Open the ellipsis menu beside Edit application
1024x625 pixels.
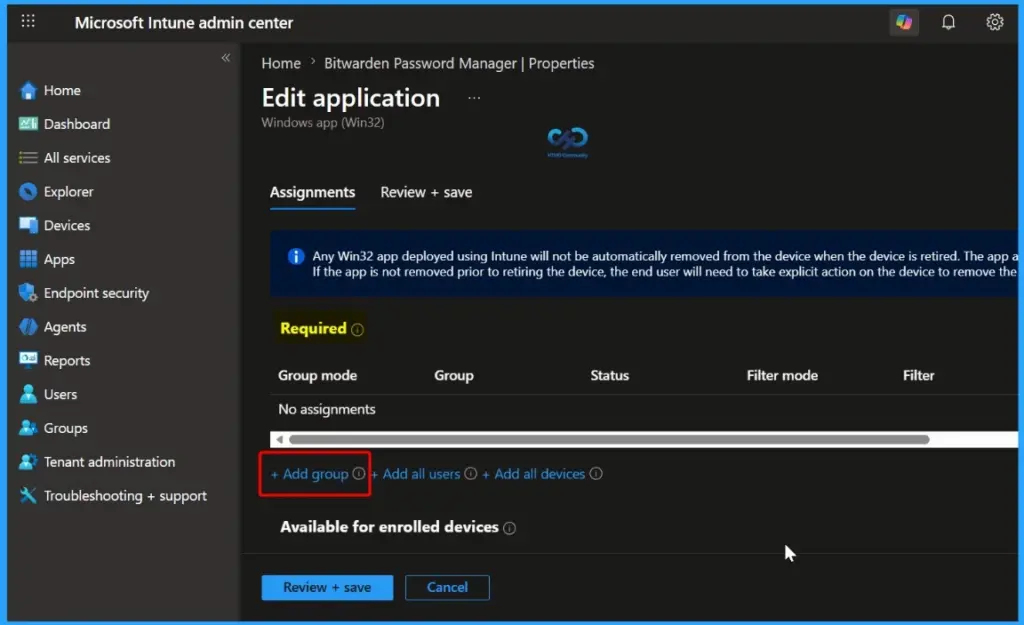pyautogui.click(x=474, y=98)
